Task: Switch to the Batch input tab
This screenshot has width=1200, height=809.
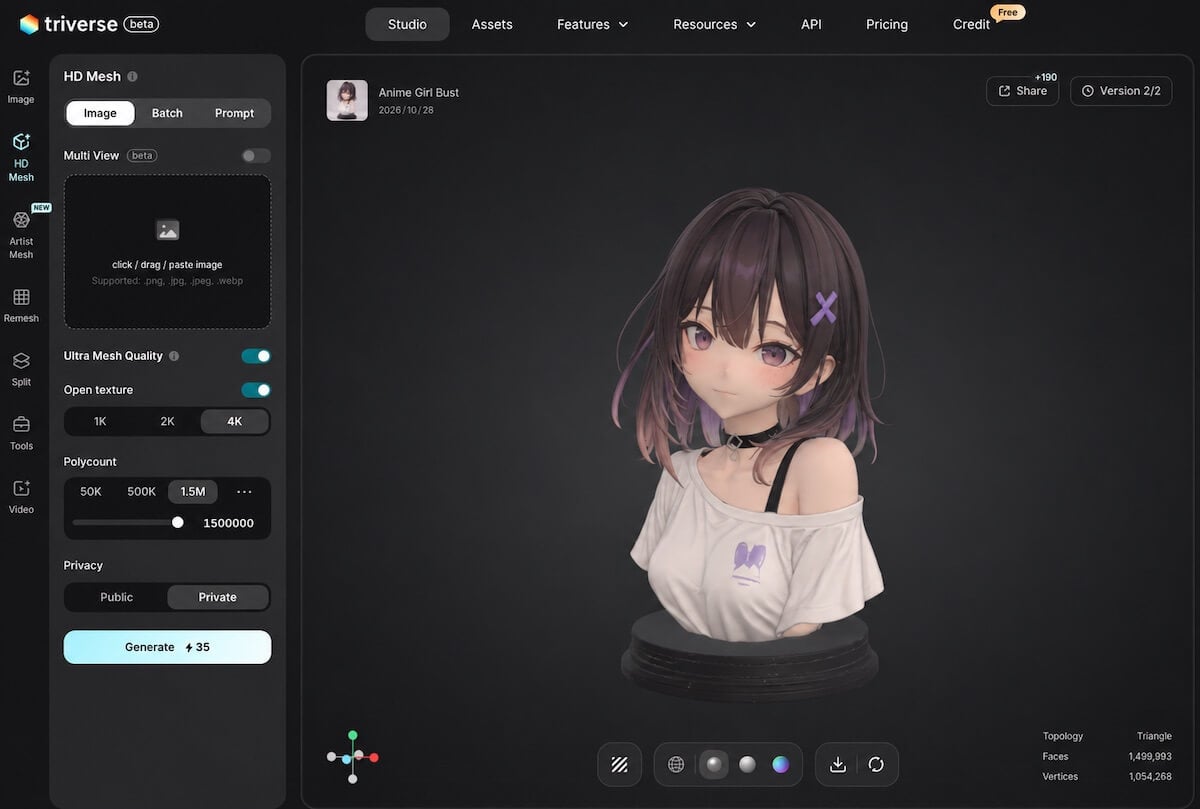Action: point(167,113)
